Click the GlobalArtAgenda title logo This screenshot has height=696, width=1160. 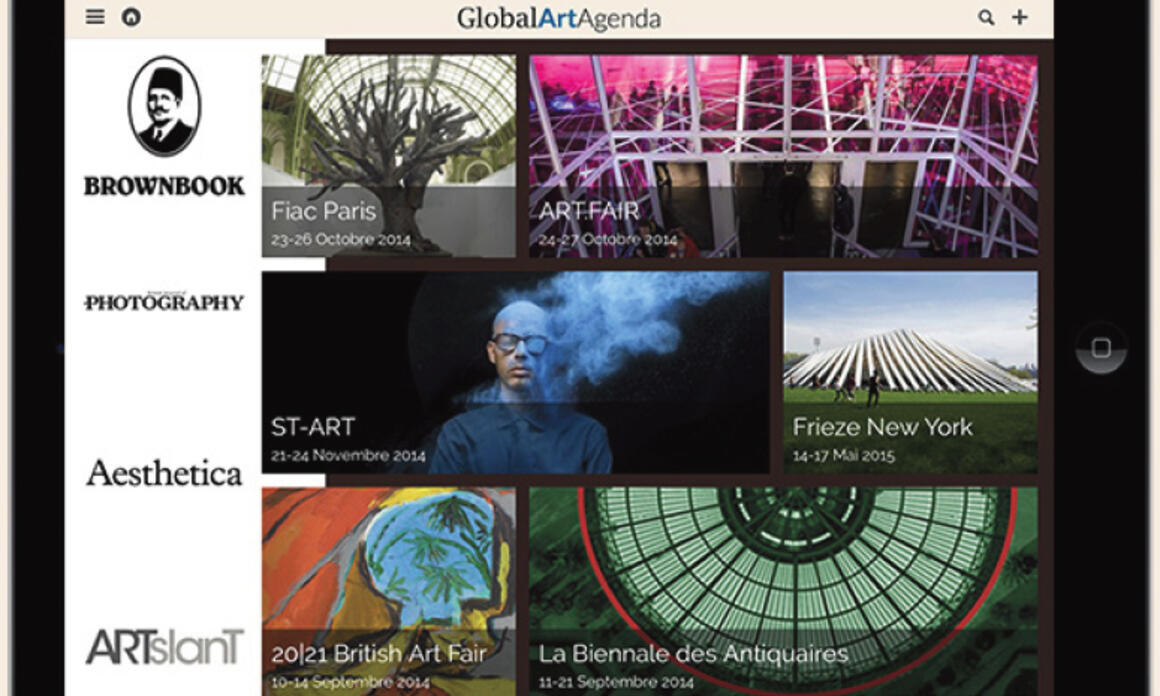point(559,18)
